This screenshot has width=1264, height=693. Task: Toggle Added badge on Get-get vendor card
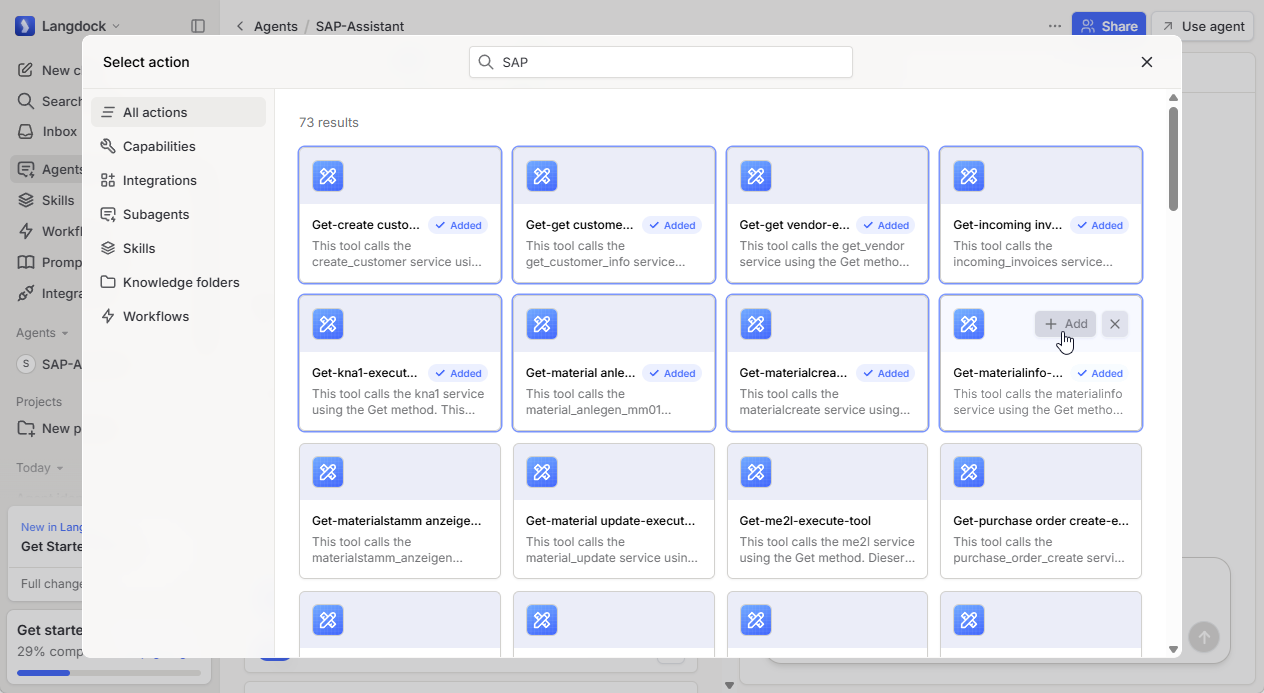click(x=886, y=225)
